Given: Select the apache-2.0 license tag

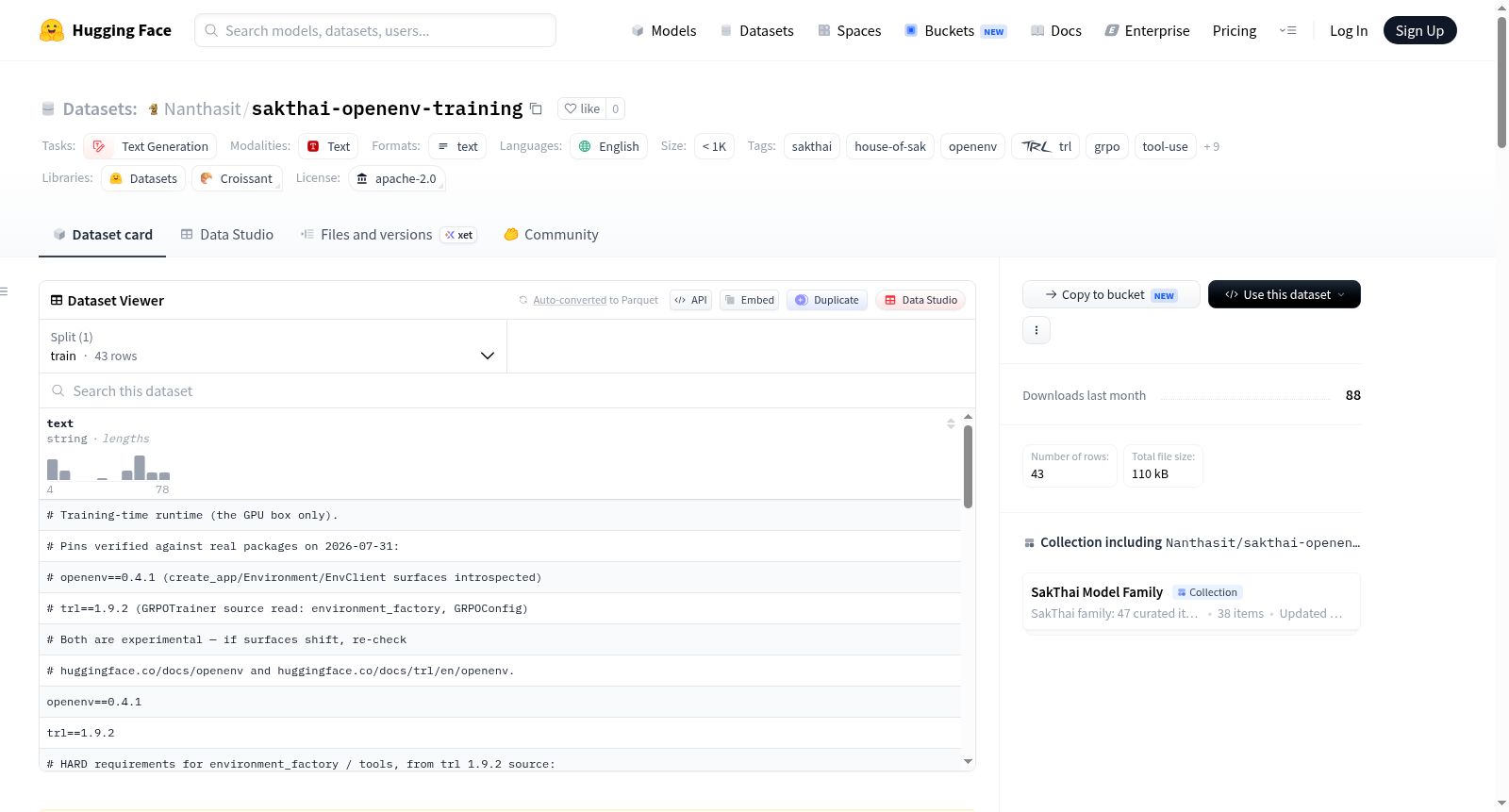Looking at the screenshot, I should point(396,178).
